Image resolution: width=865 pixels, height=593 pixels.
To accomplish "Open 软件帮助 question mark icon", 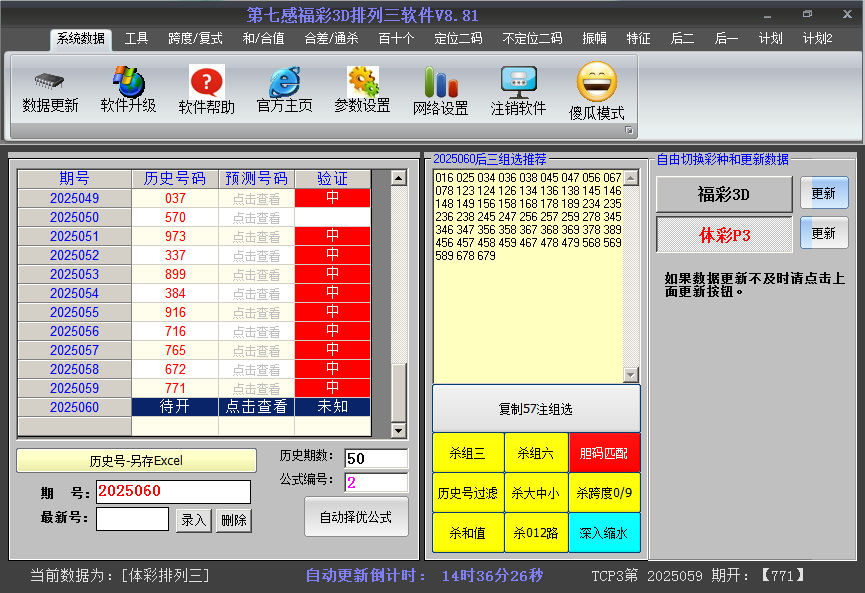I will coord(207,82).
